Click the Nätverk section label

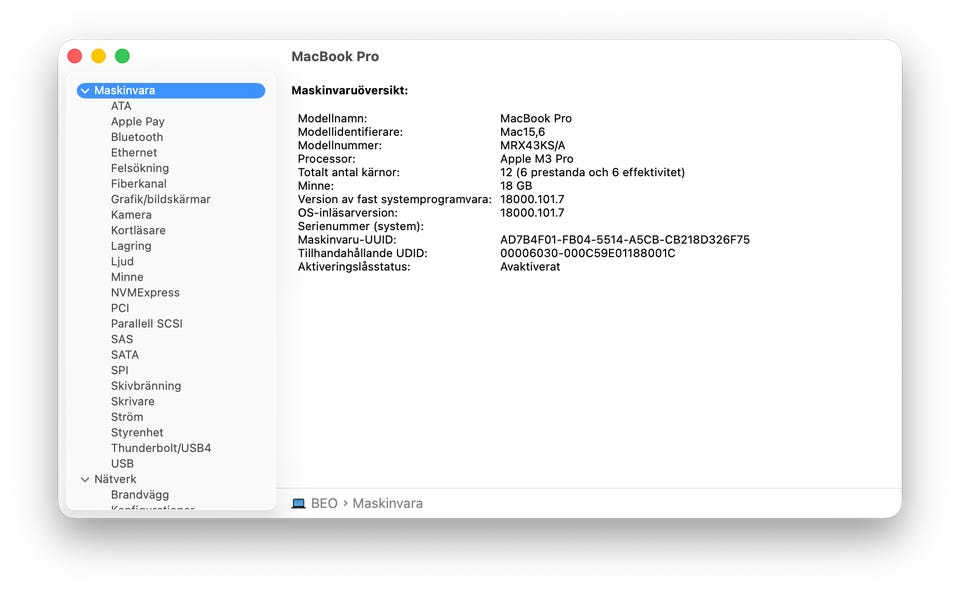(x=115, y=479)
